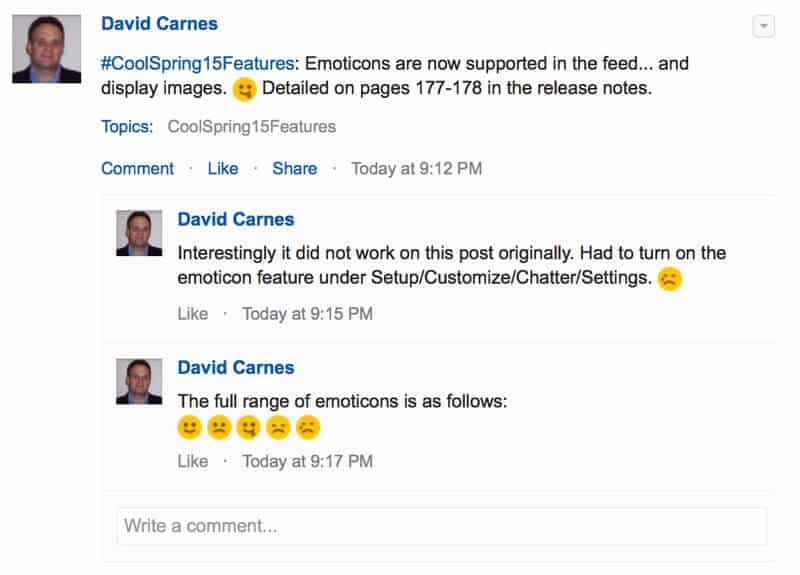The height and width of the screenshot is (575, 800).
Task: Click the crying emoticon after Setup/Customize/Chatter/Settings text
Action: [670, 279]
